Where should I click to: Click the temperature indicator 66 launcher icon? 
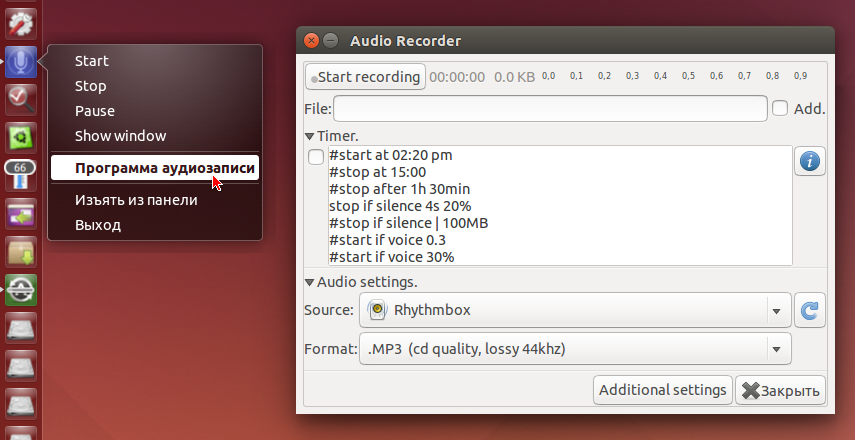click(x=21, y=176)
